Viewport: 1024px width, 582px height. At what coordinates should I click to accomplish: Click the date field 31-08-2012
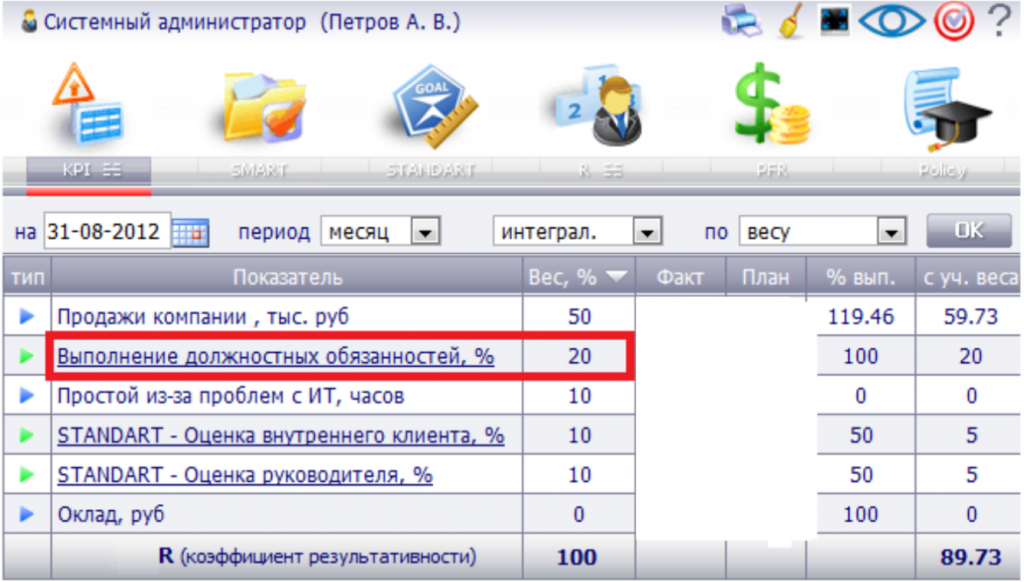pos(107,231)
